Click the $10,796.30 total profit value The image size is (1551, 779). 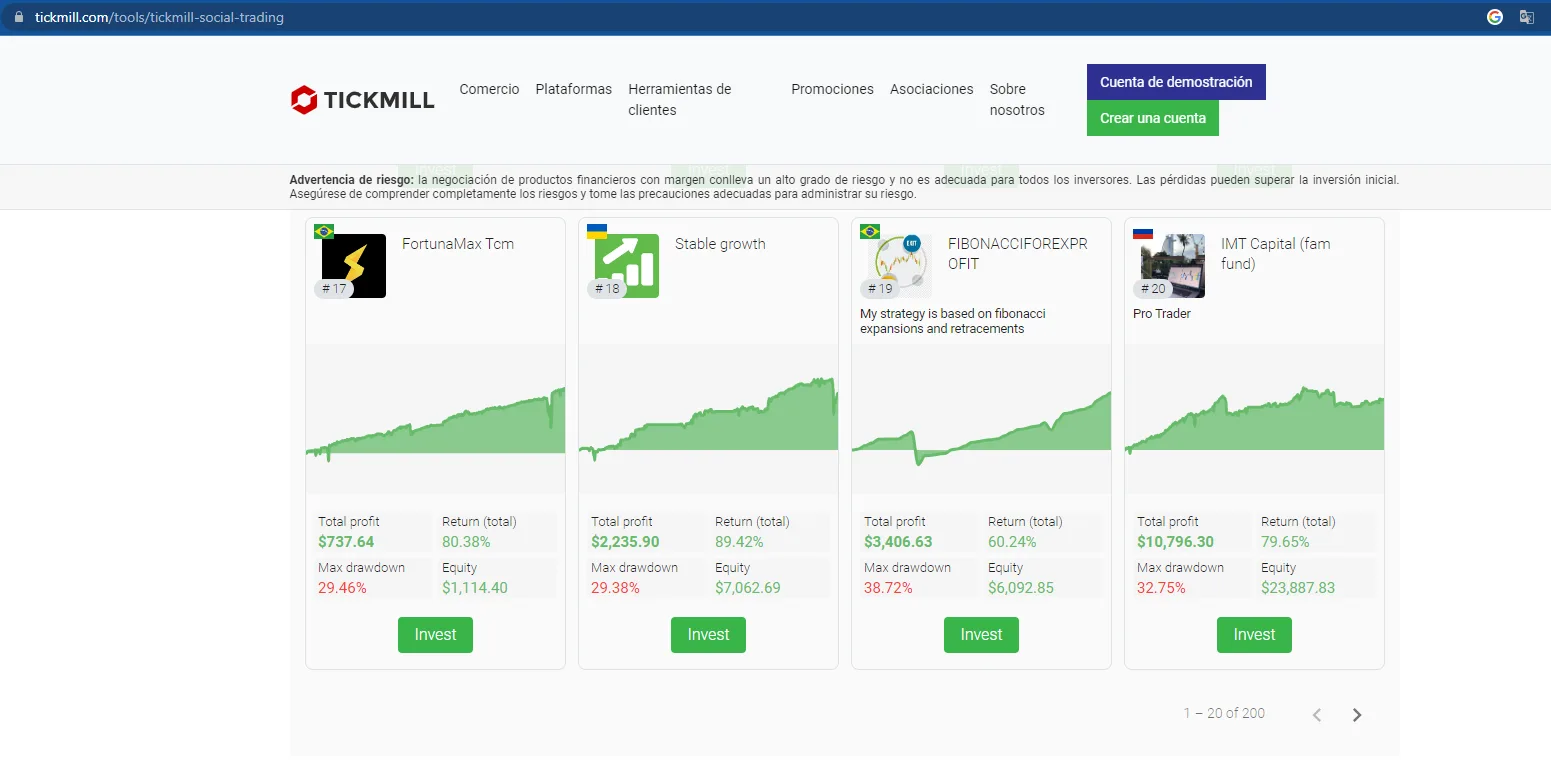(x=1175, y=542)
